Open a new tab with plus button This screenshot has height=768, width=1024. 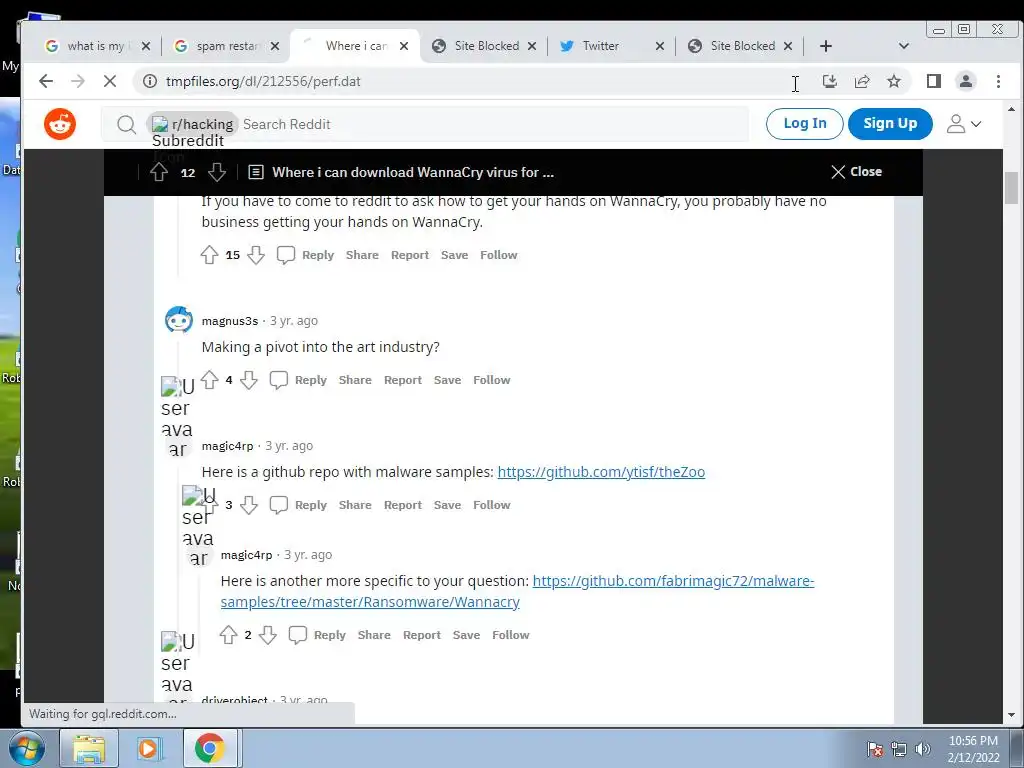pyautogui.click(x=825, y=46)
